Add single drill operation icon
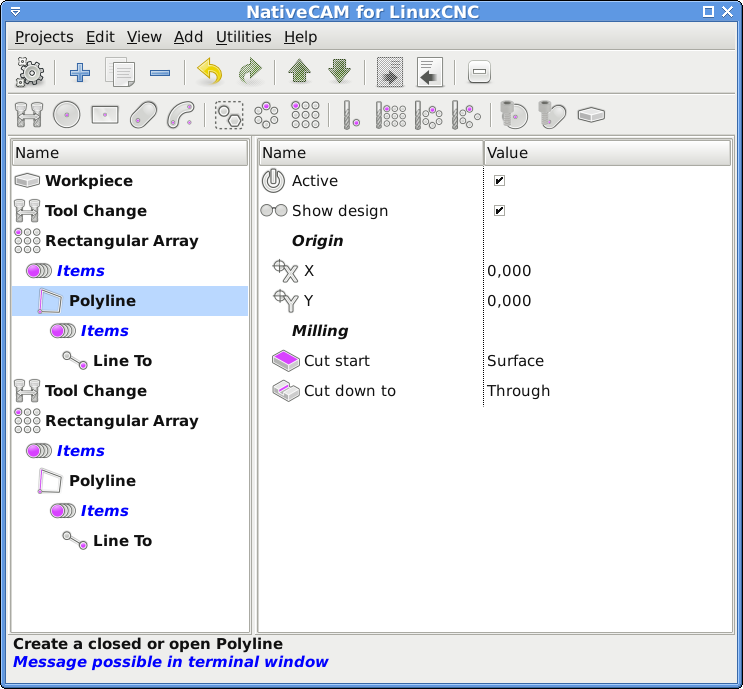Screen dimensions: 743x689 [352, 115]
